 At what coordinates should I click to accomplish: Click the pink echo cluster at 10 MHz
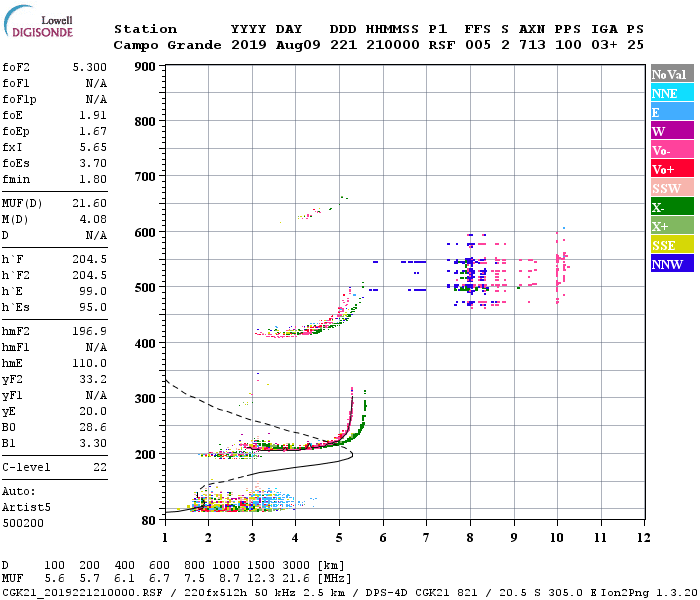pos(561,266)
